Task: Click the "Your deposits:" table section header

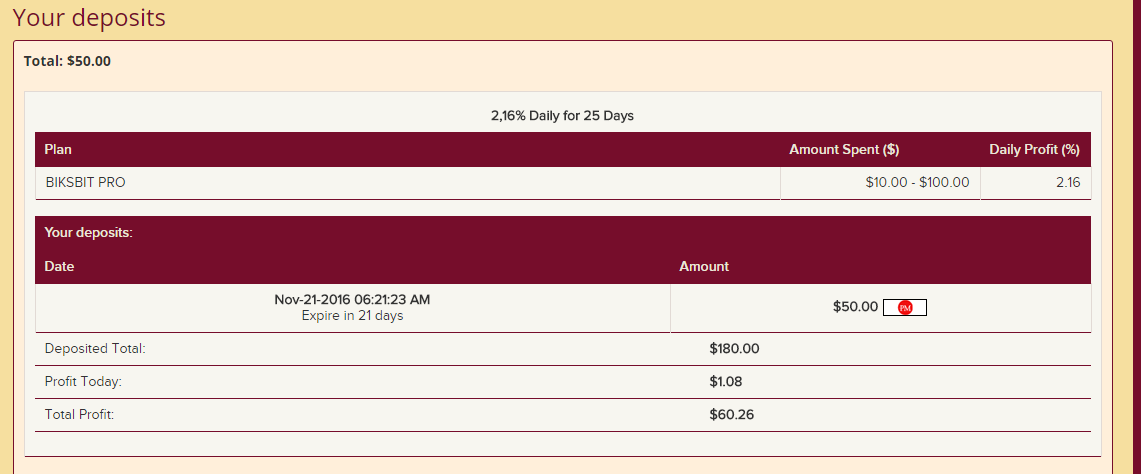Action: point(89,233)
